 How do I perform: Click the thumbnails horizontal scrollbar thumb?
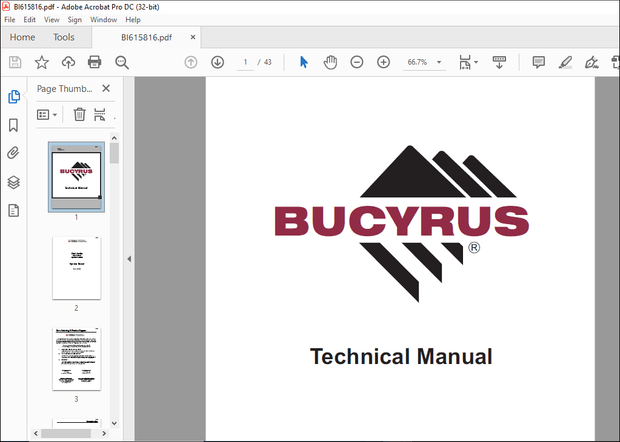click(x=66, y=433)
